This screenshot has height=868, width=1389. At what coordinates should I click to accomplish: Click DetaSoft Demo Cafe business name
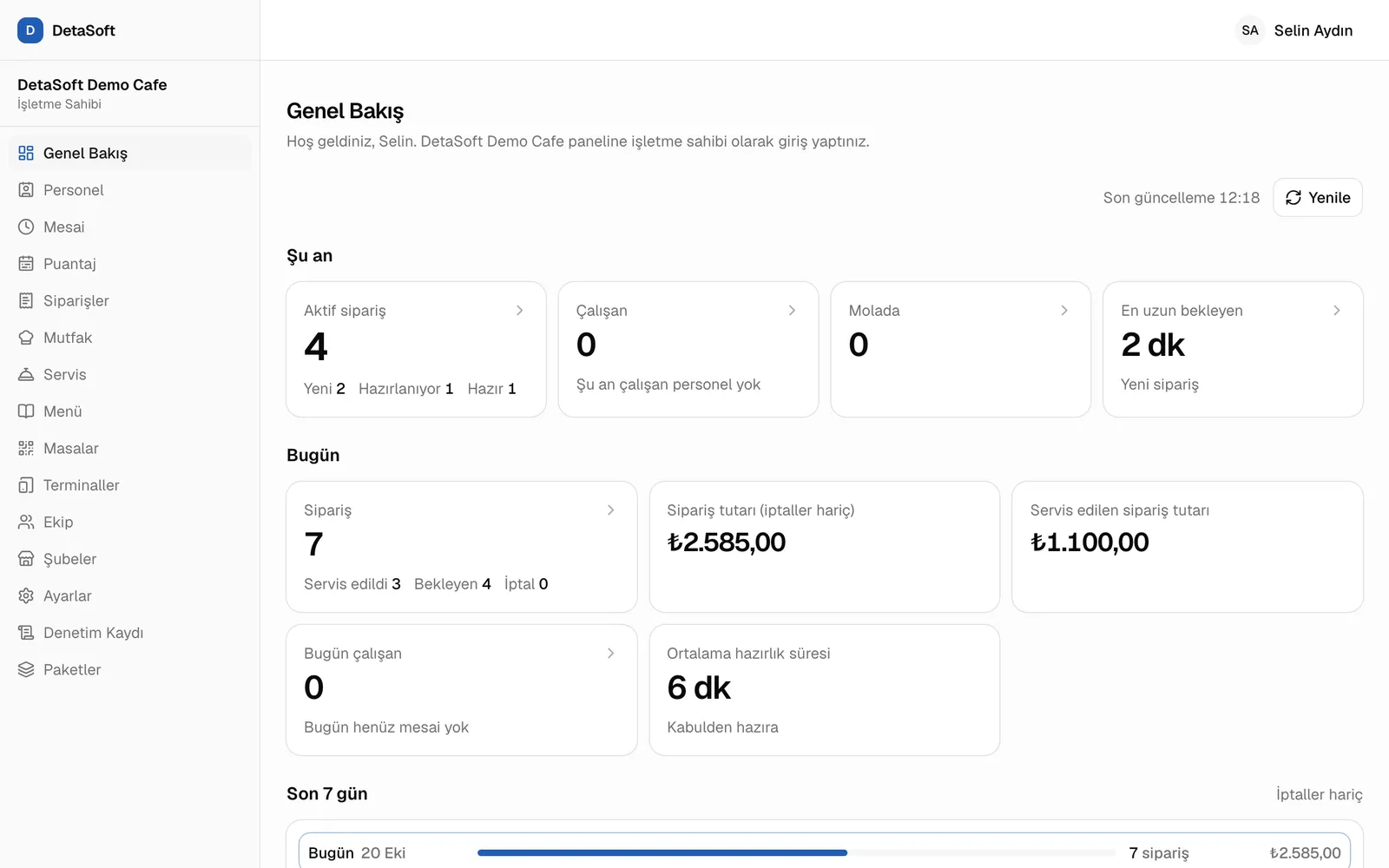click(92, 85)
